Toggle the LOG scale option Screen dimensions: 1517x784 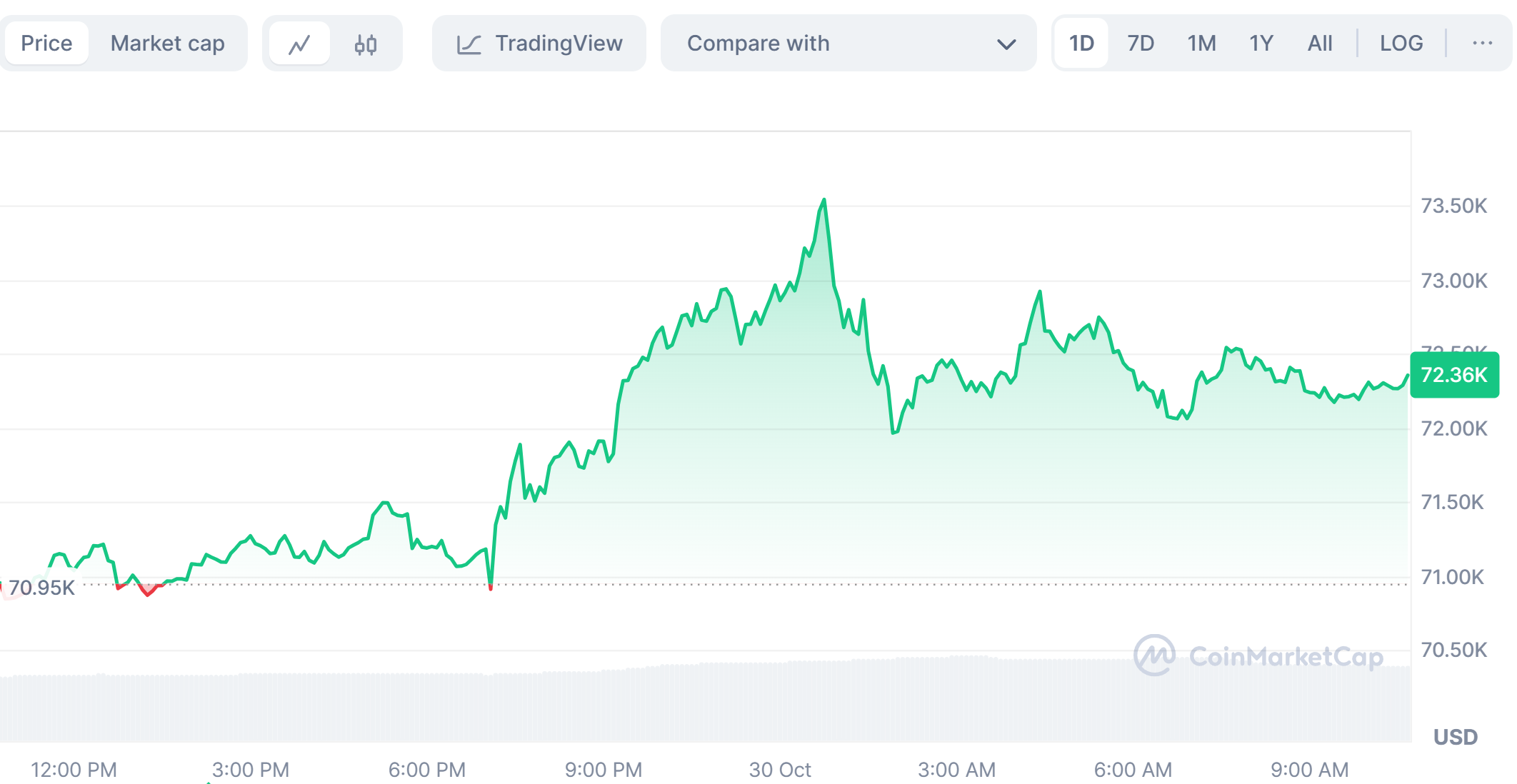coord(1401,44)
